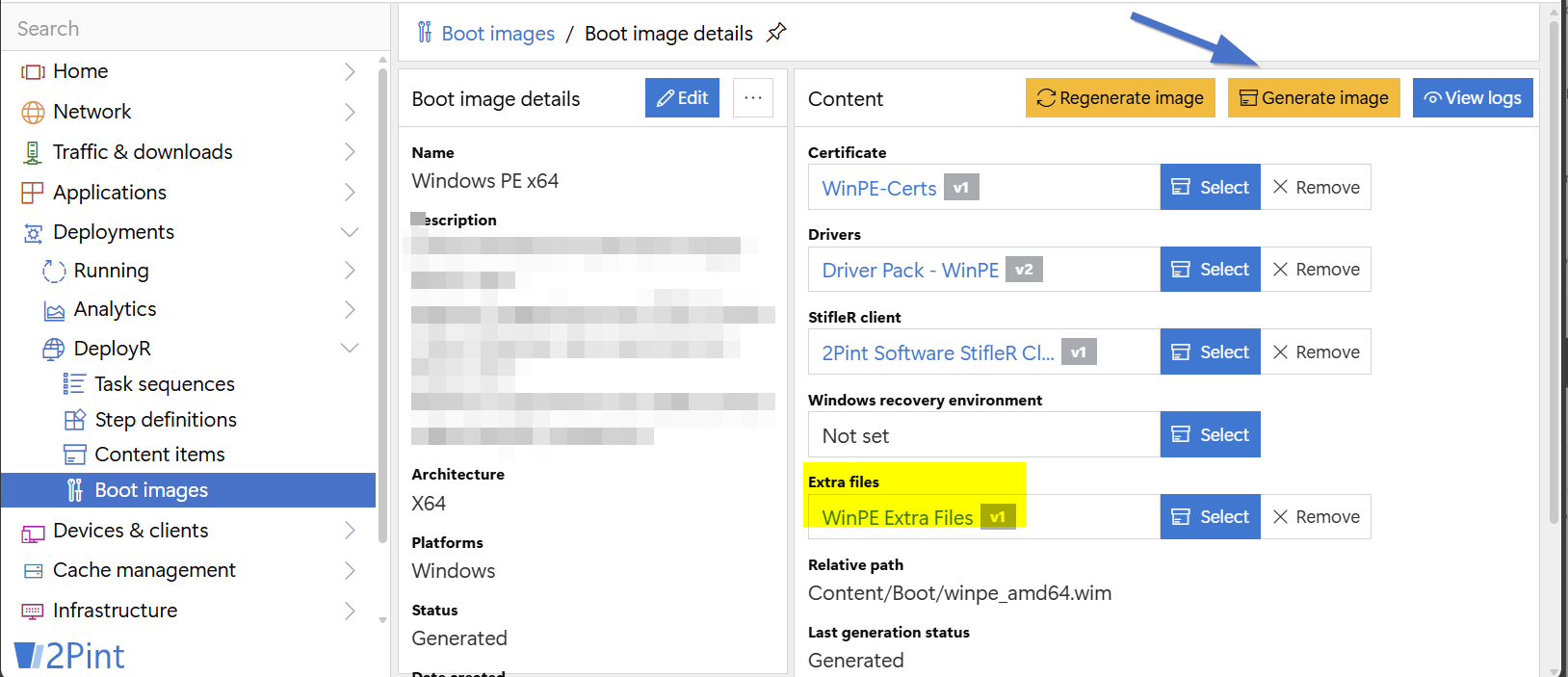Click the sidebar Search field

(x=193, y=29)
